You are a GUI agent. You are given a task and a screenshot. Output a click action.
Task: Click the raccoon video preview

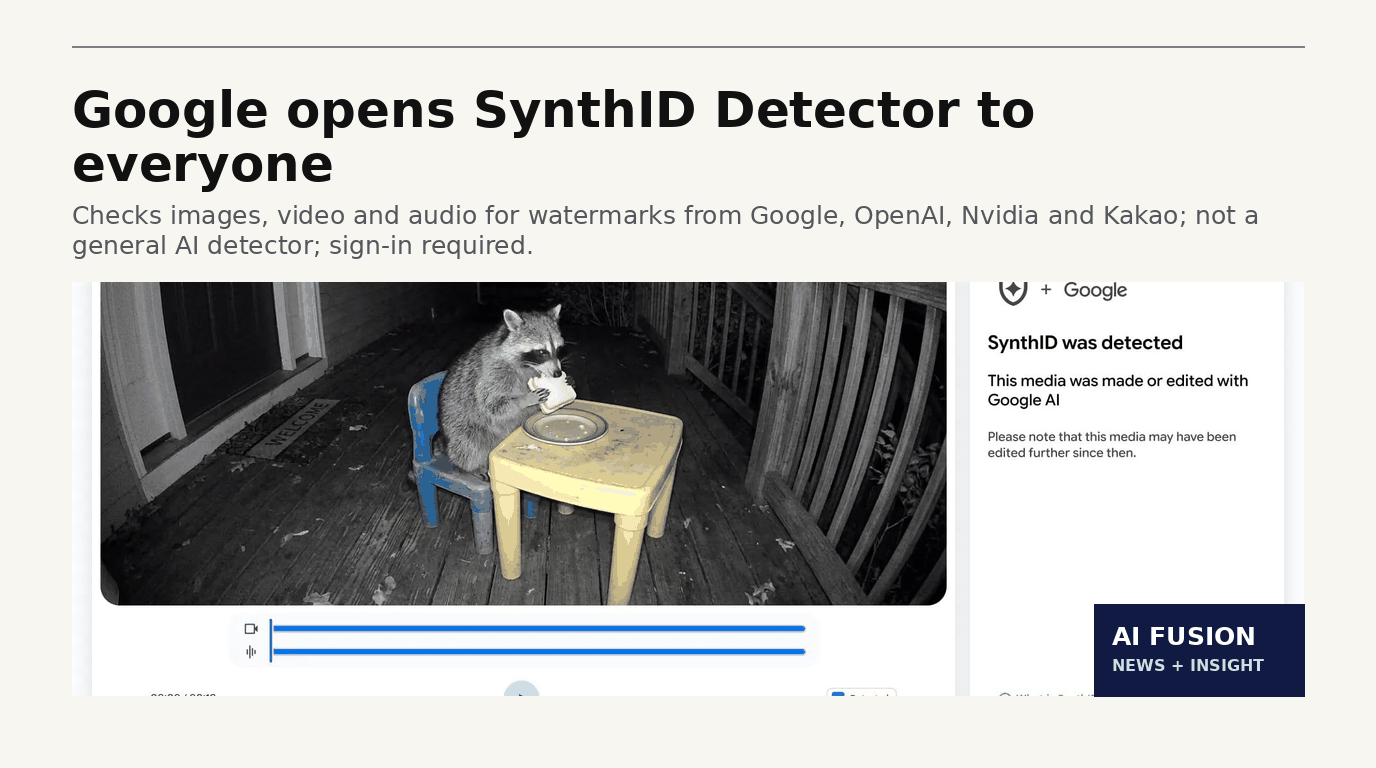pyautogui.click(x=523, y=443)
